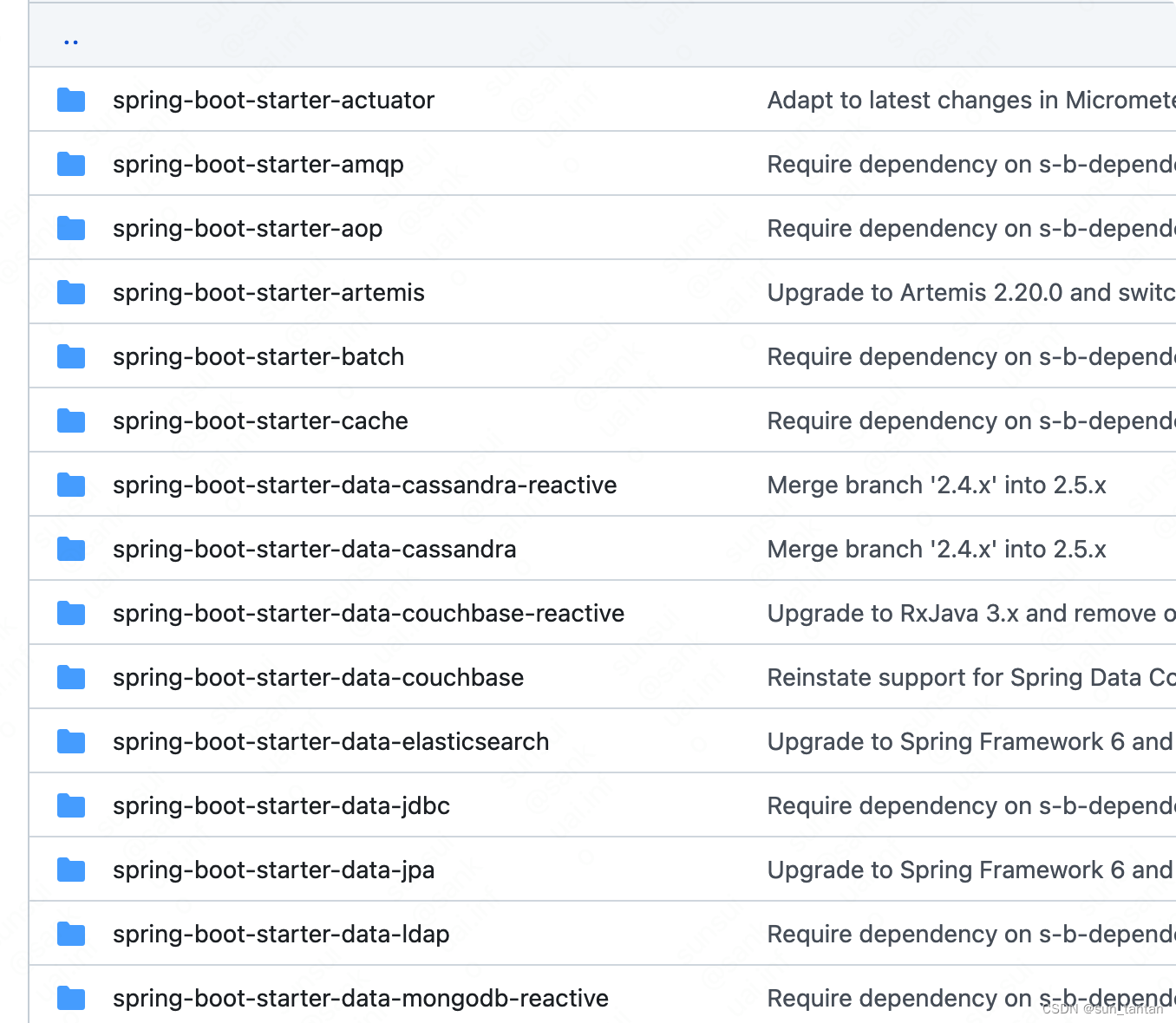
Task: Open spring-boot-starter-data-ldap folder
Action: click(281, 935)
